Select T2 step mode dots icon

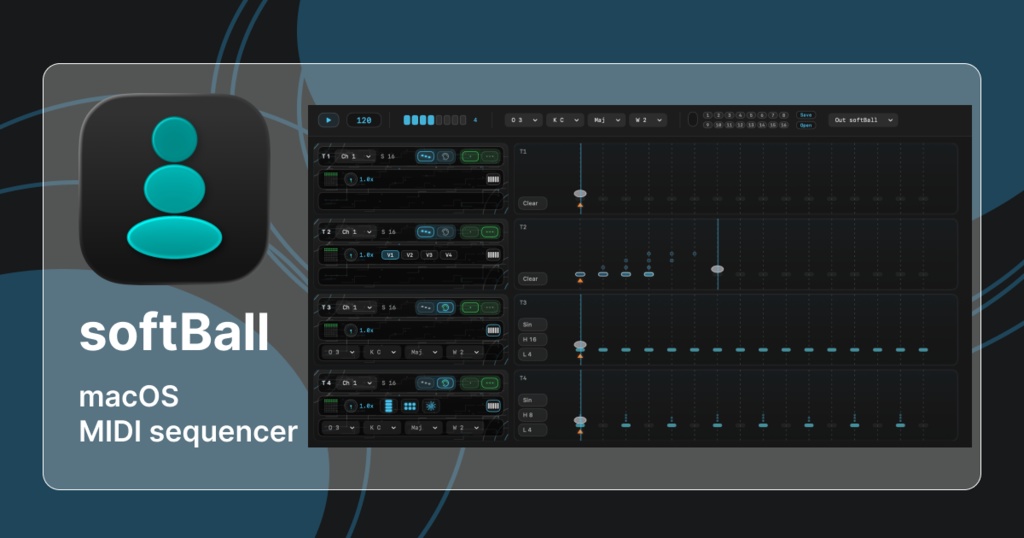(x=426, y=232)
